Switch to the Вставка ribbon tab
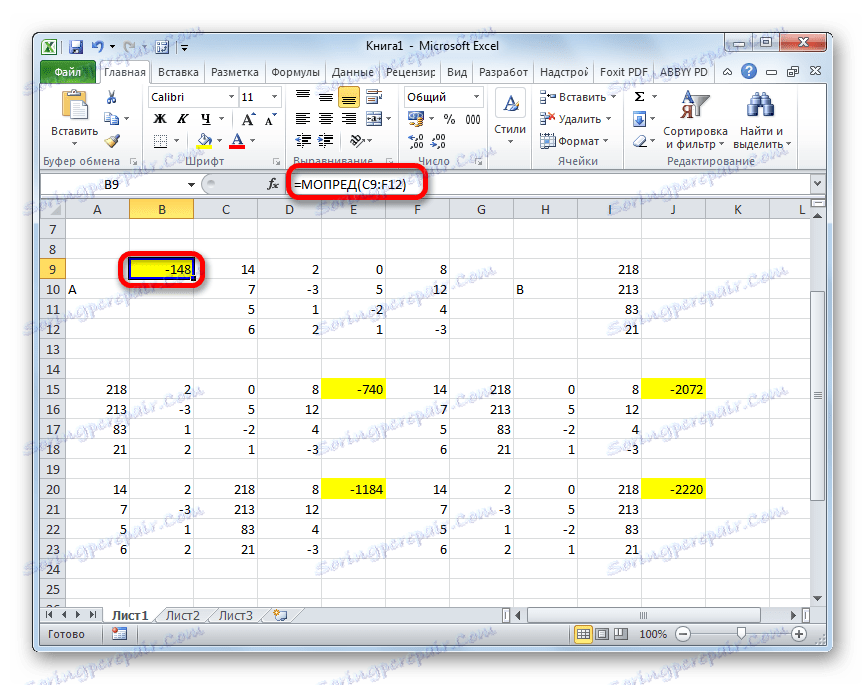This screenshot has height=685, width=866. [x=178, y=72]
